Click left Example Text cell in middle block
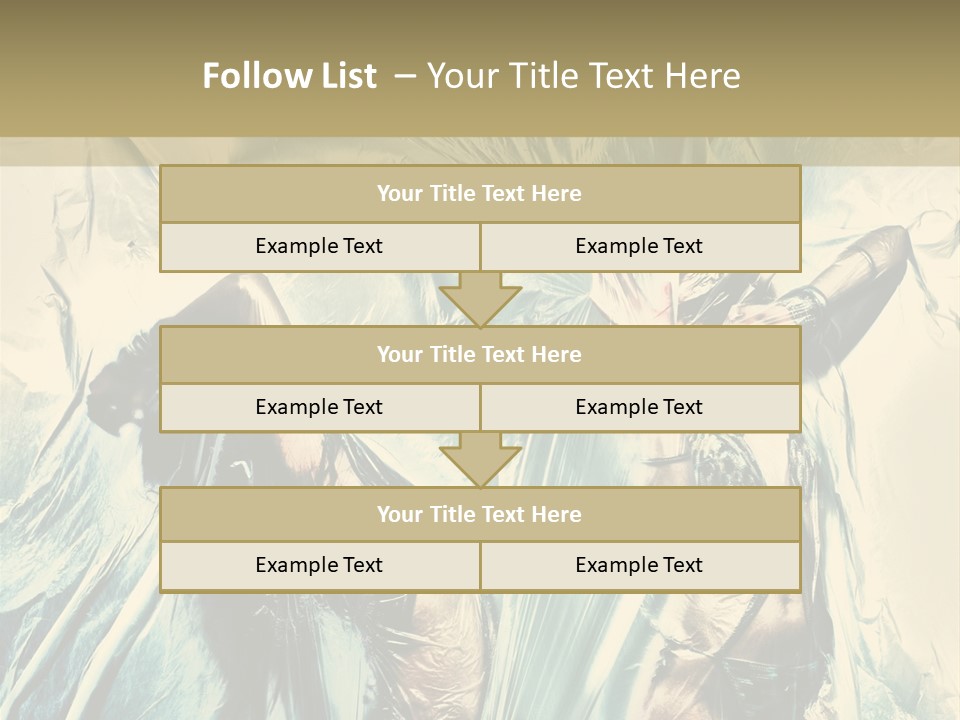This screenshot has width=960, height=720. point(319,408)
